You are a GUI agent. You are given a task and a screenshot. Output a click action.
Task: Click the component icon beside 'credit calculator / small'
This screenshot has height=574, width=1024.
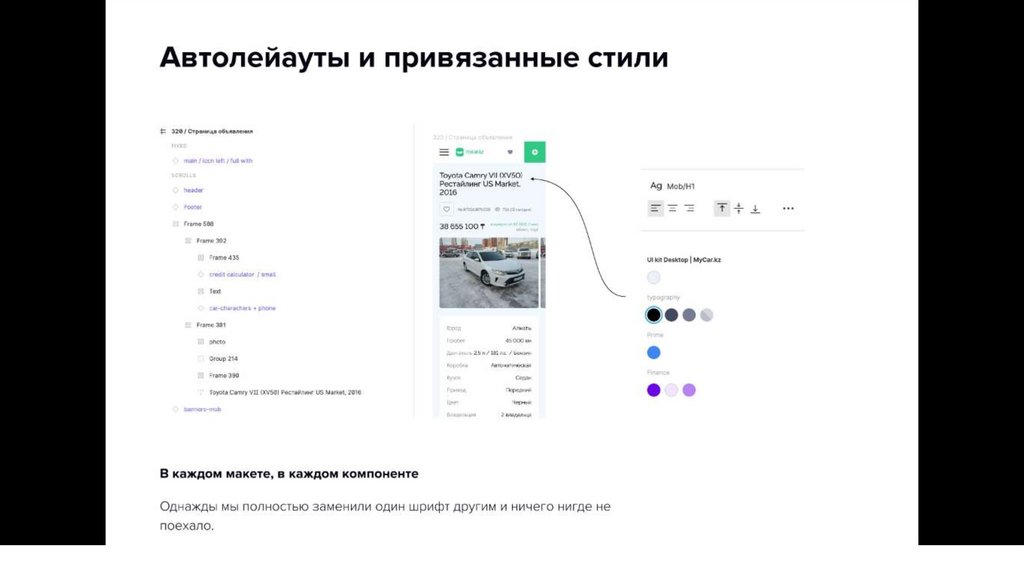pyautogui.click(x=200, y=274)
